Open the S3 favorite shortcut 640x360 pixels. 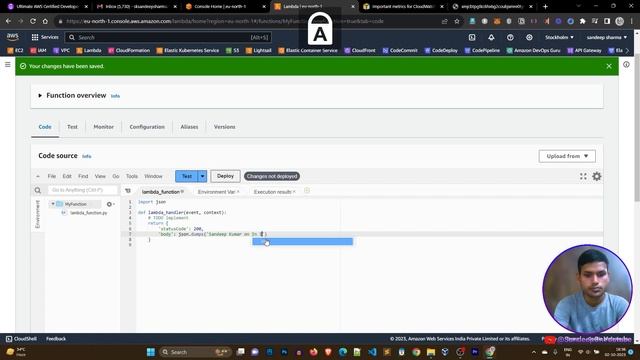click(233, 51)
